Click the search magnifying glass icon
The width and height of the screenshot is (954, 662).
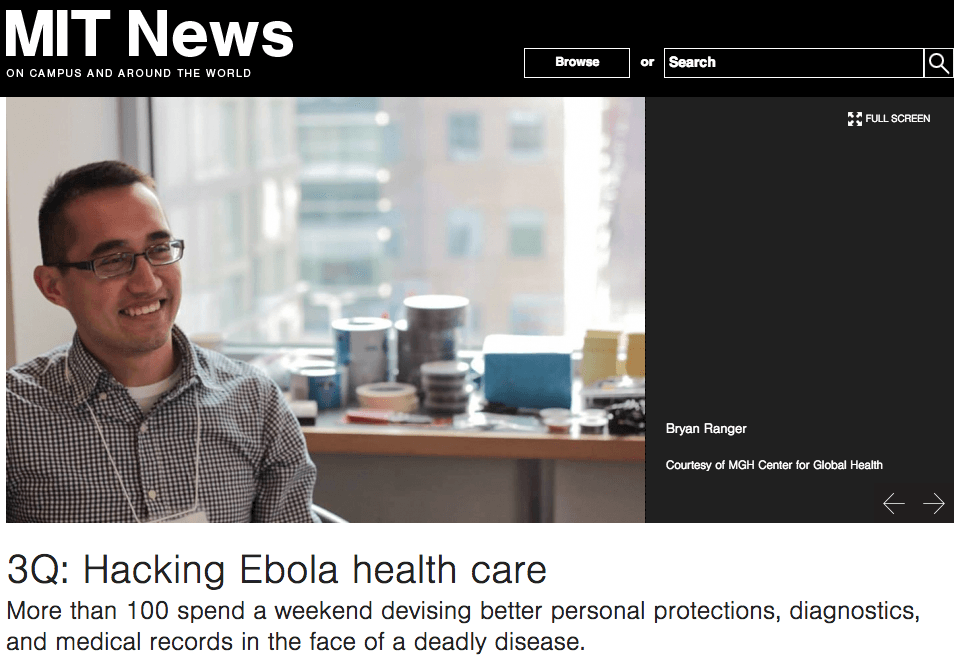click(x=938, y=63)
